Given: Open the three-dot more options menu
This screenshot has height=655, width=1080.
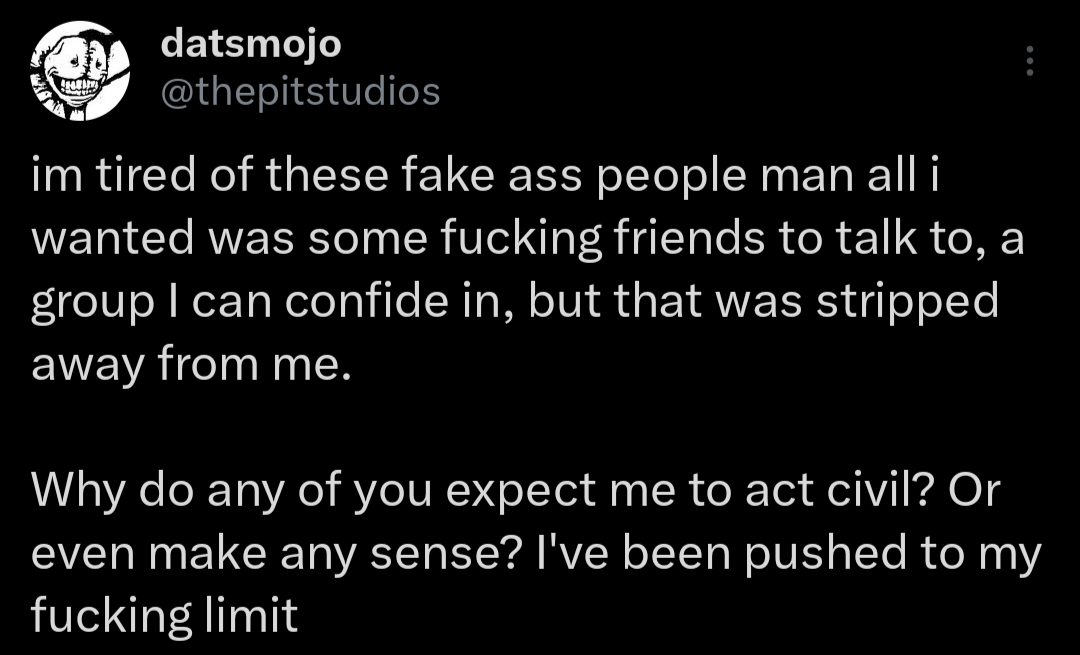Looking at the screenshot, I should pyautogui.click(x=1030, y=62).
